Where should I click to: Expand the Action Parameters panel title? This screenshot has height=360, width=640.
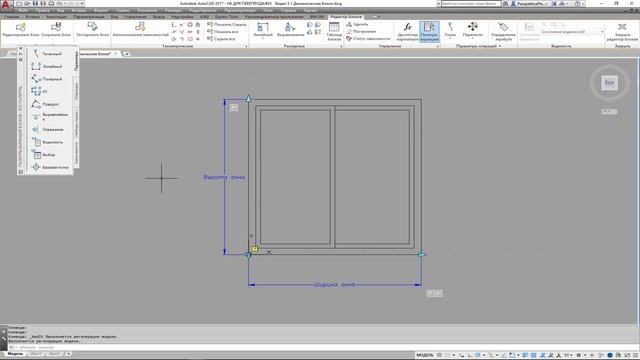click(478, 46)
